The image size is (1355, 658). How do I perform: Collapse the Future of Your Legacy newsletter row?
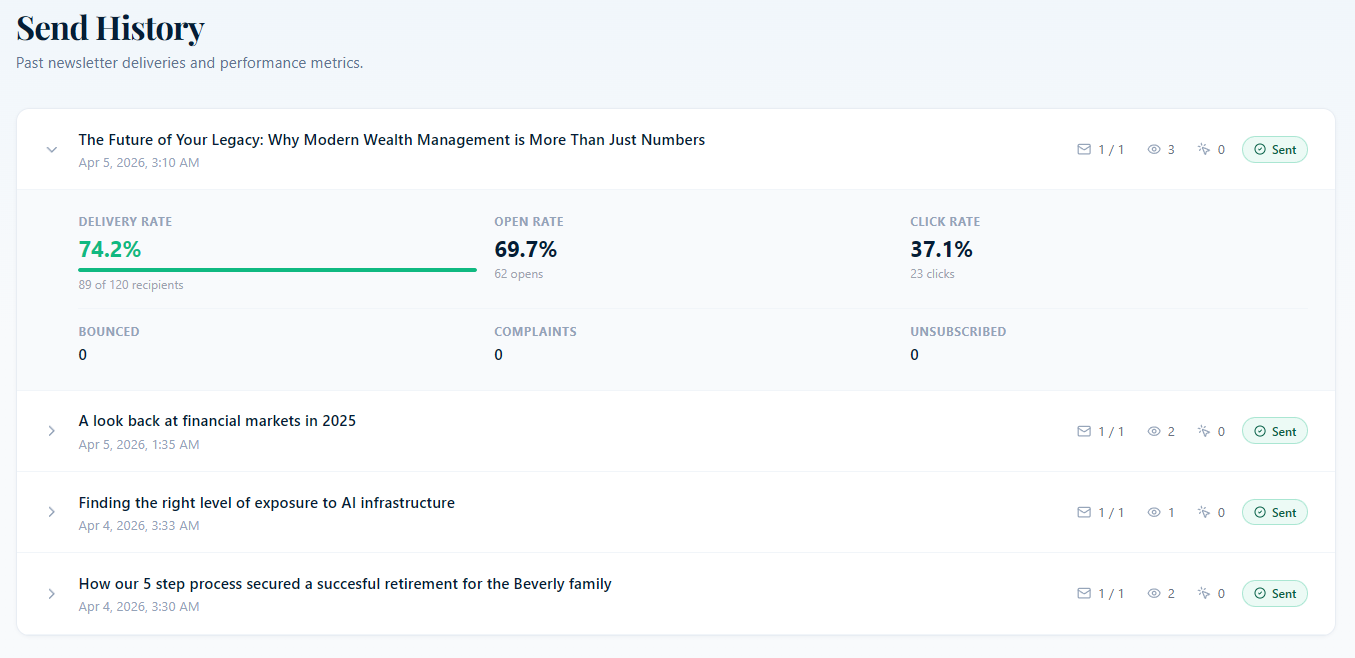(x=52, y=150)
